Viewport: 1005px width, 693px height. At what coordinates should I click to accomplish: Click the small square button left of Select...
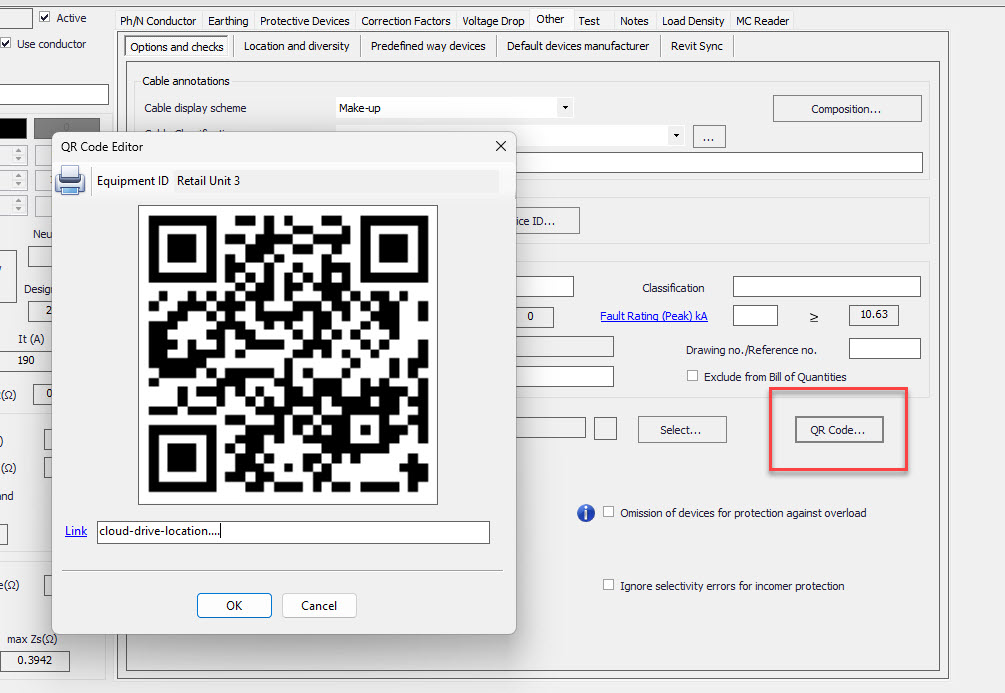(605, 428)
